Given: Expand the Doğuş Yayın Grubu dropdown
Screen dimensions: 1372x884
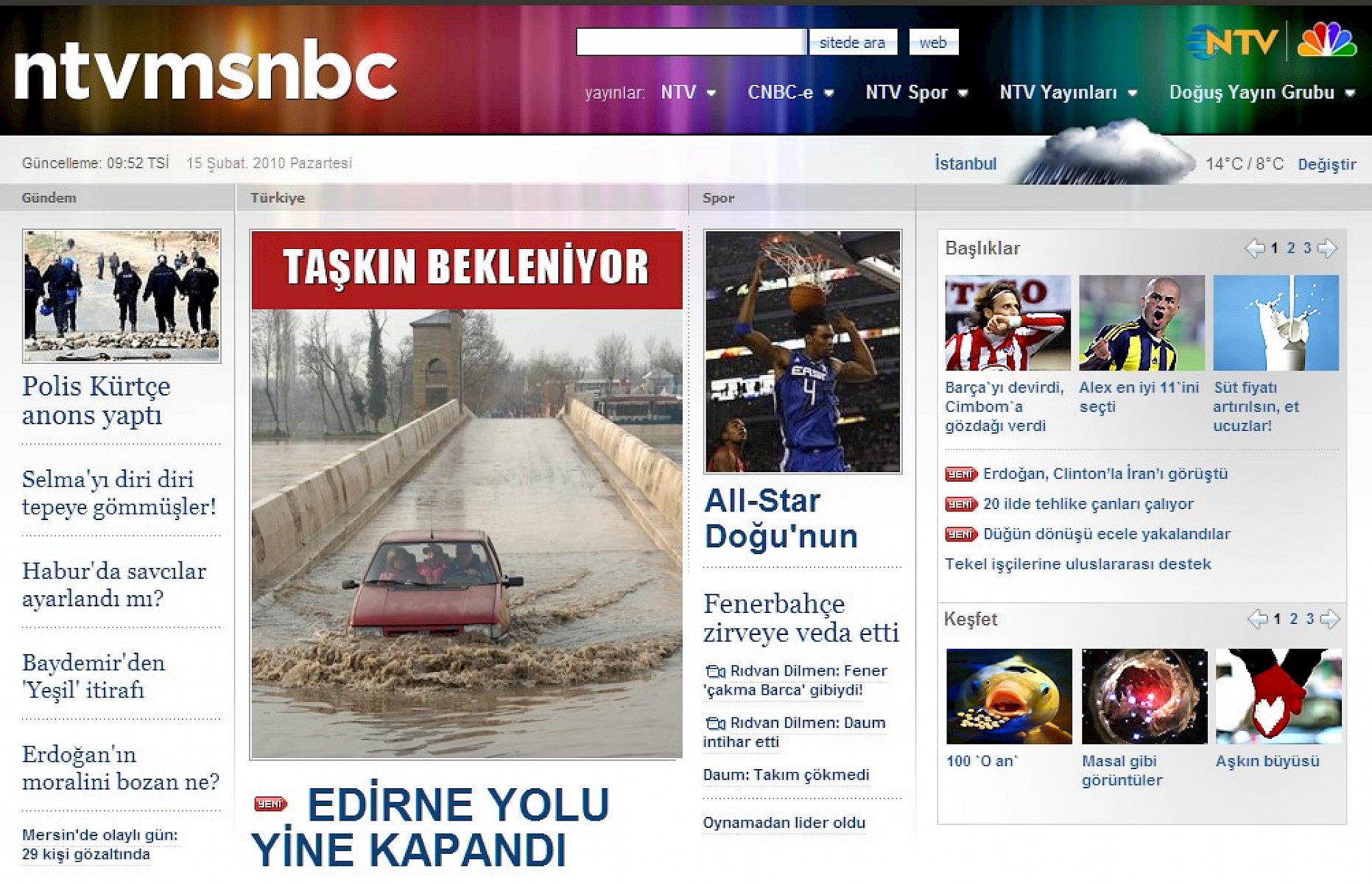Looking at the screenshot, I should [x=1262, y=93].
